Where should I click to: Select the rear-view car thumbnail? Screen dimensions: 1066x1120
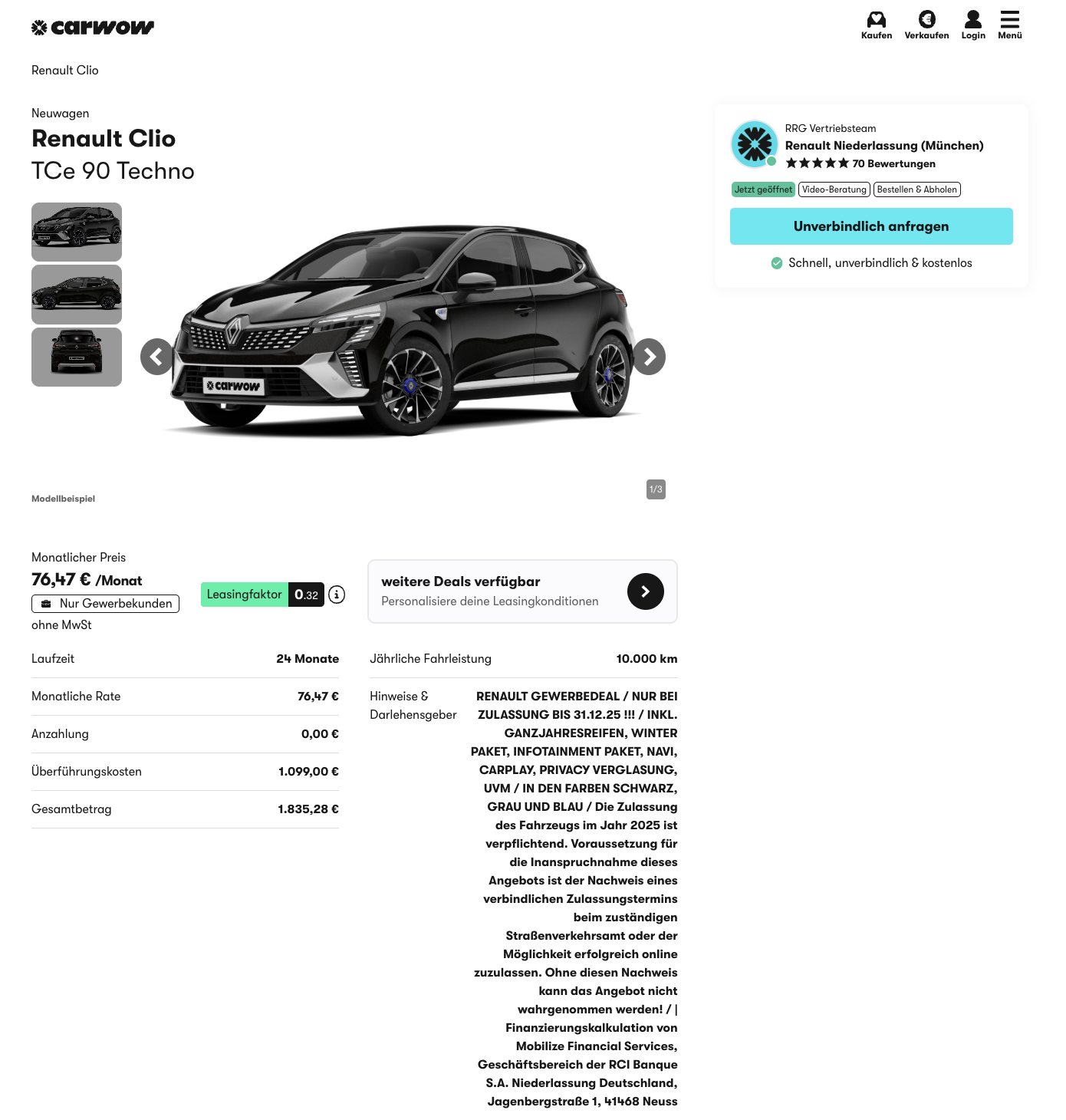coord(77,357)
